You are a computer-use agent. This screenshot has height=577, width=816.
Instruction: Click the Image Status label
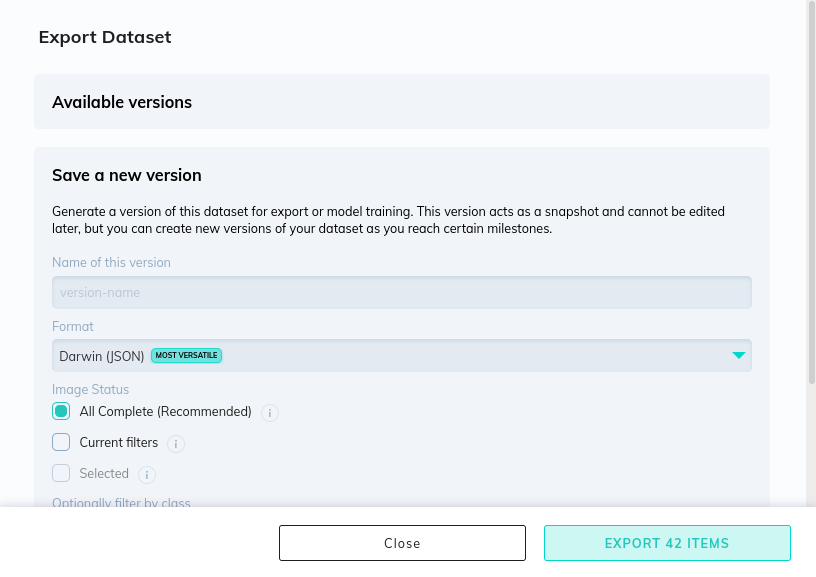pos(90,389)
